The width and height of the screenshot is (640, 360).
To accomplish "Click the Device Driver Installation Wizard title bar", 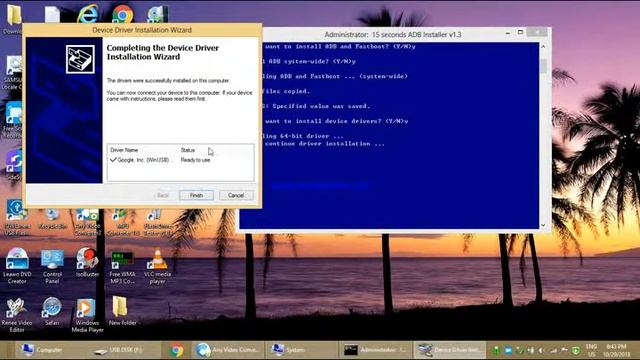I will click(142, 30).
